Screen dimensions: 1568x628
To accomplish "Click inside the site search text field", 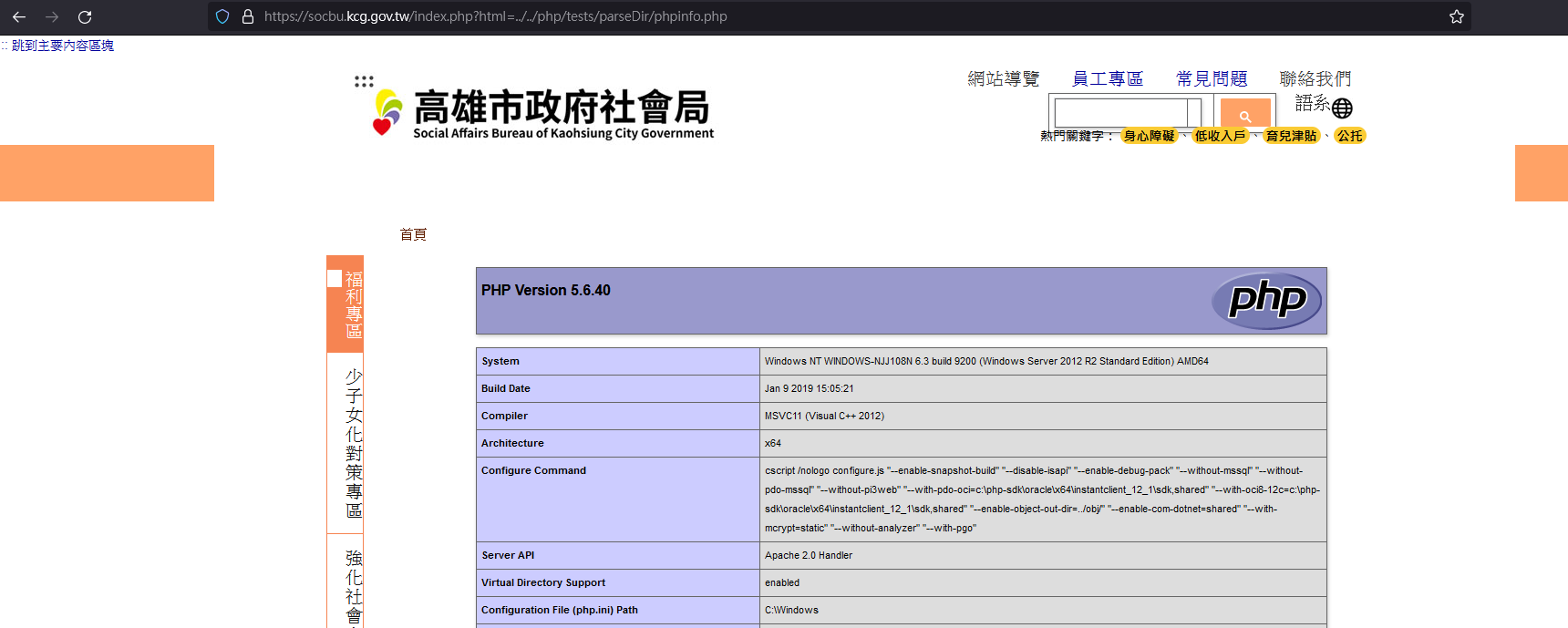I will click(x=1120, y=113).
